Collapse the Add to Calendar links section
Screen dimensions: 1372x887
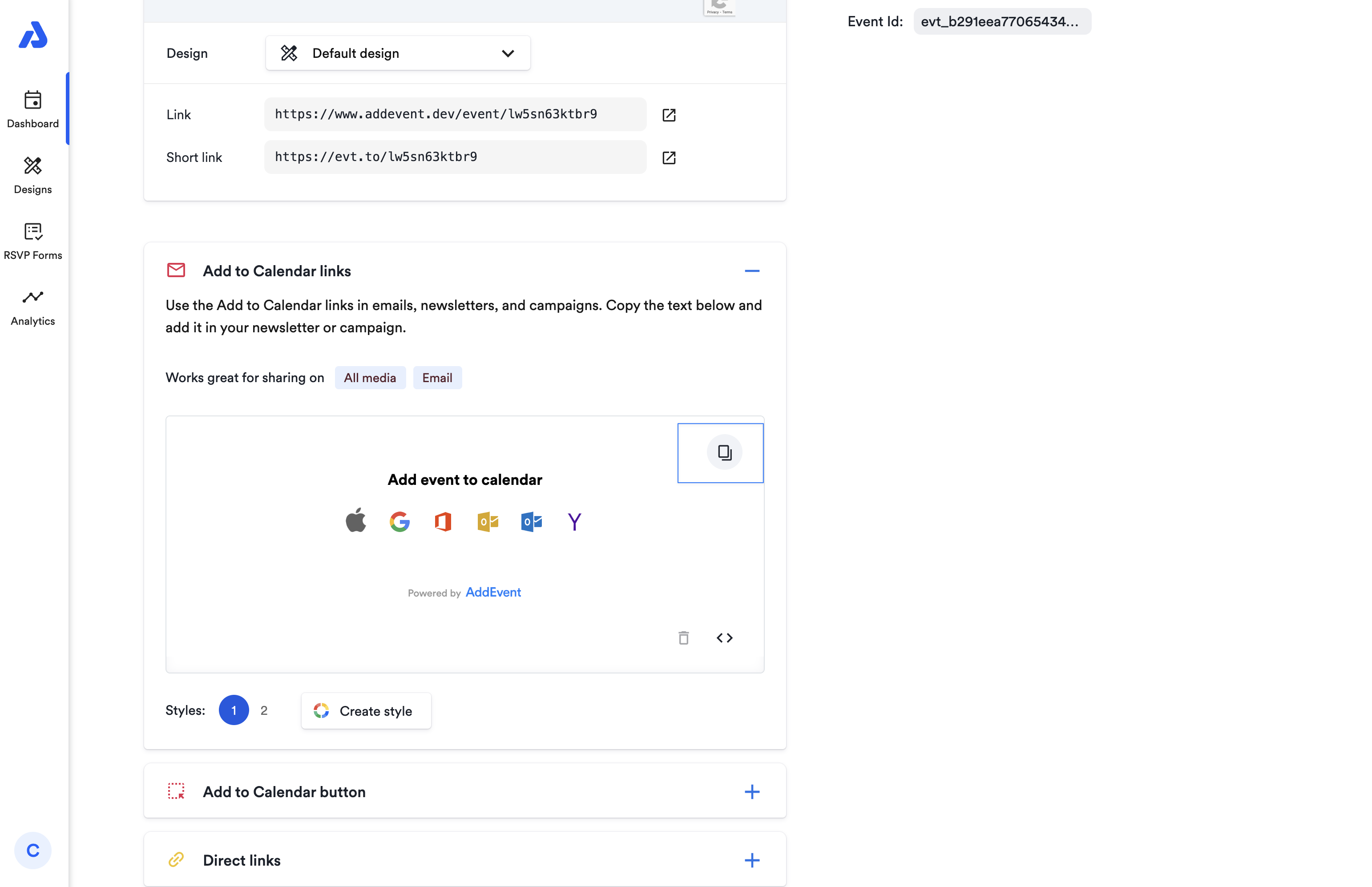(752, 271)
